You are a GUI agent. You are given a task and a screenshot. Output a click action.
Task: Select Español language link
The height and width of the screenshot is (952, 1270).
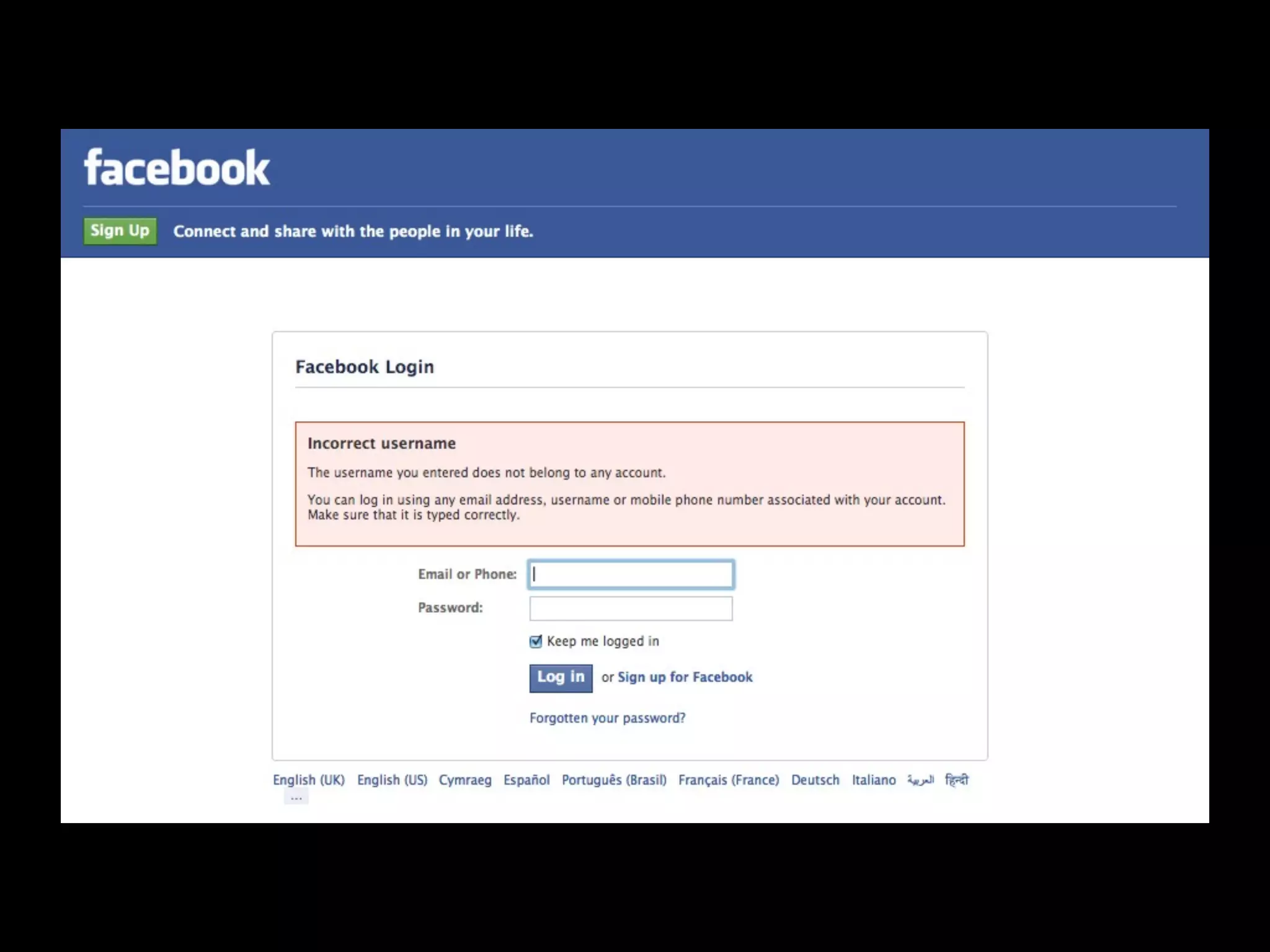click(x=526, y=780)
